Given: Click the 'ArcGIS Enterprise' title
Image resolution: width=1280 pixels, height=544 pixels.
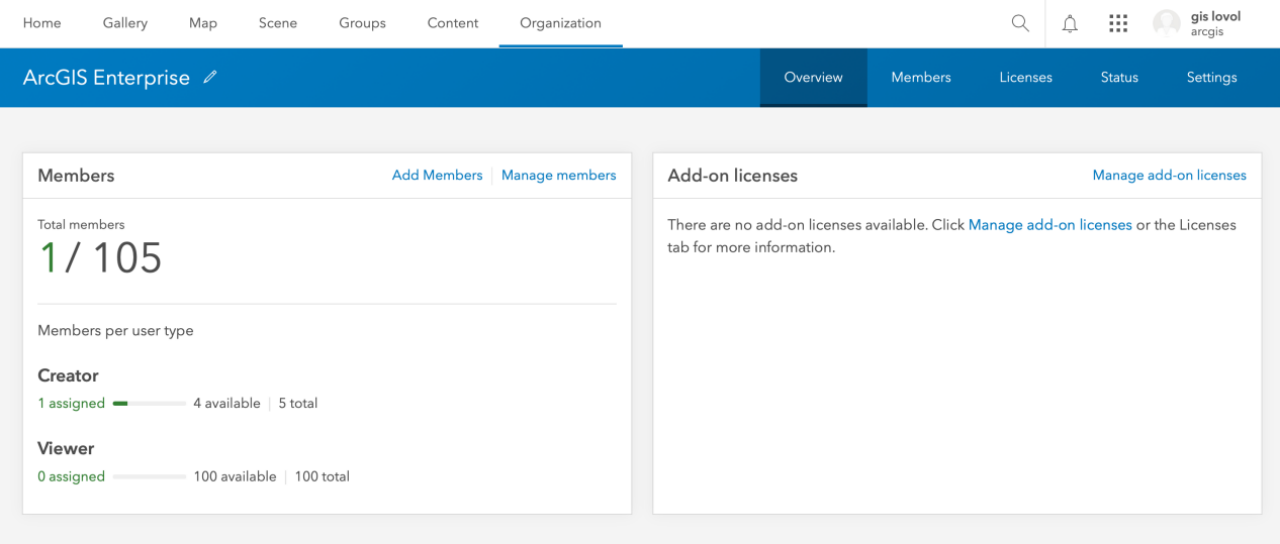Looking at the screenshot, I should [x=106, y=77].
